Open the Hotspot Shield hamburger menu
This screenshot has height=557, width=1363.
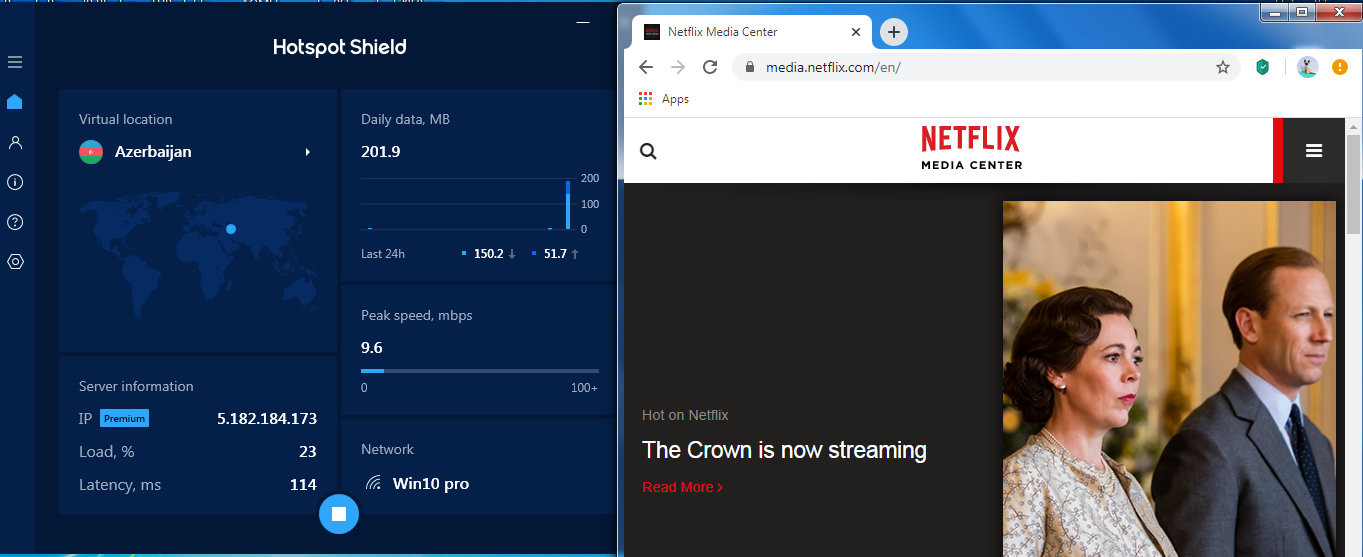[15, 62]
